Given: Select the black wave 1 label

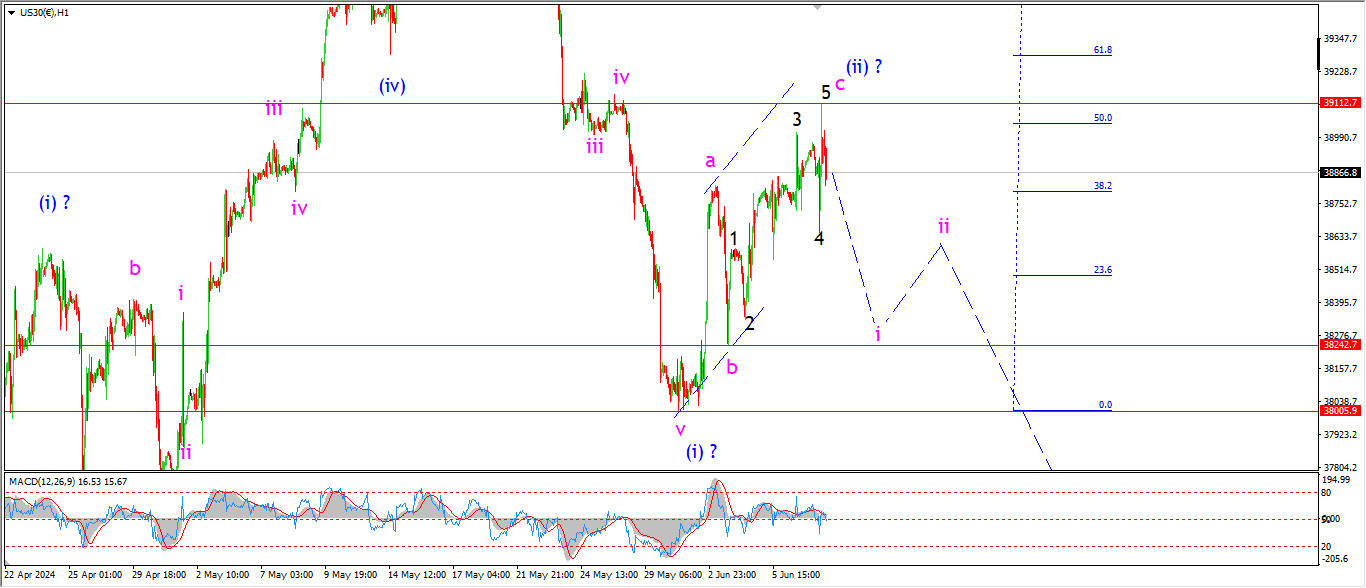Looking at the screenshot, I should pyautogui.click(x=733, y=238).
